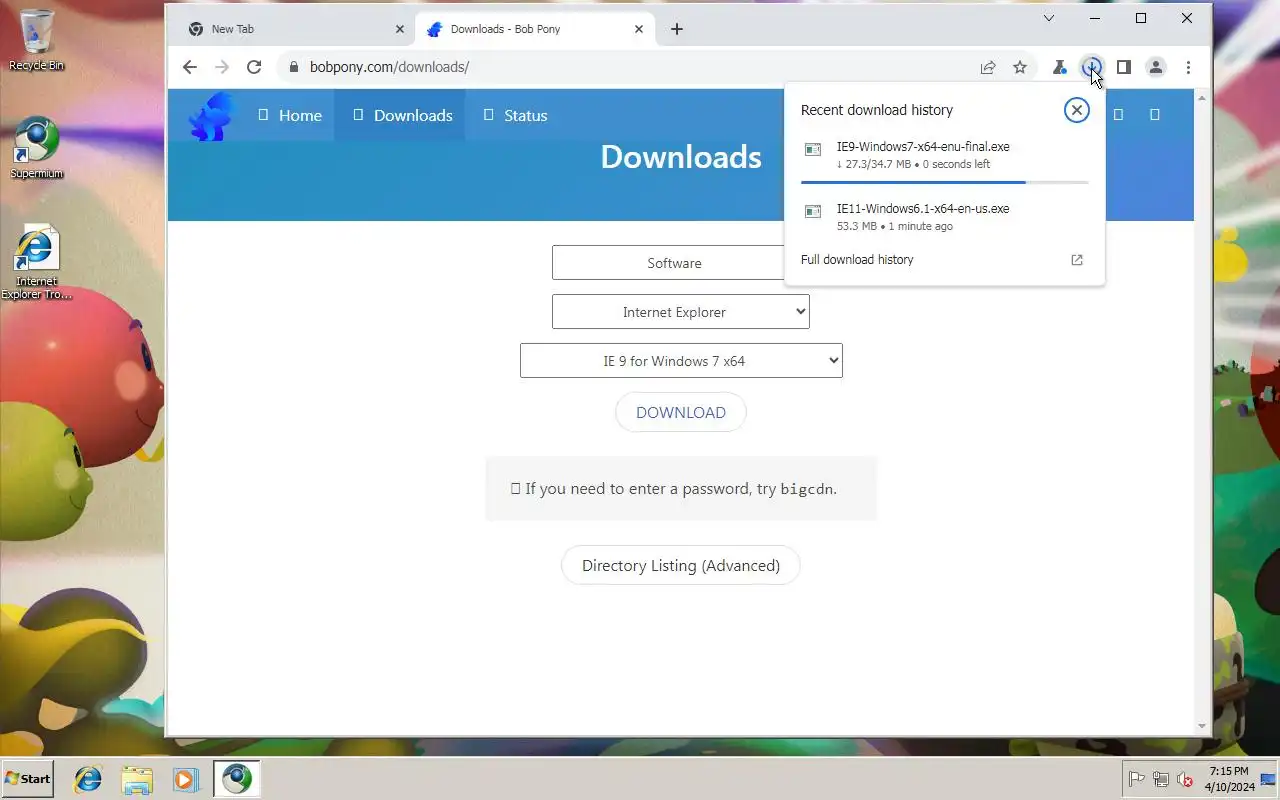Click the lock icon in address bar
Image resolution: width=1280 pixels, height=800 pixels.
pos(293,67)
